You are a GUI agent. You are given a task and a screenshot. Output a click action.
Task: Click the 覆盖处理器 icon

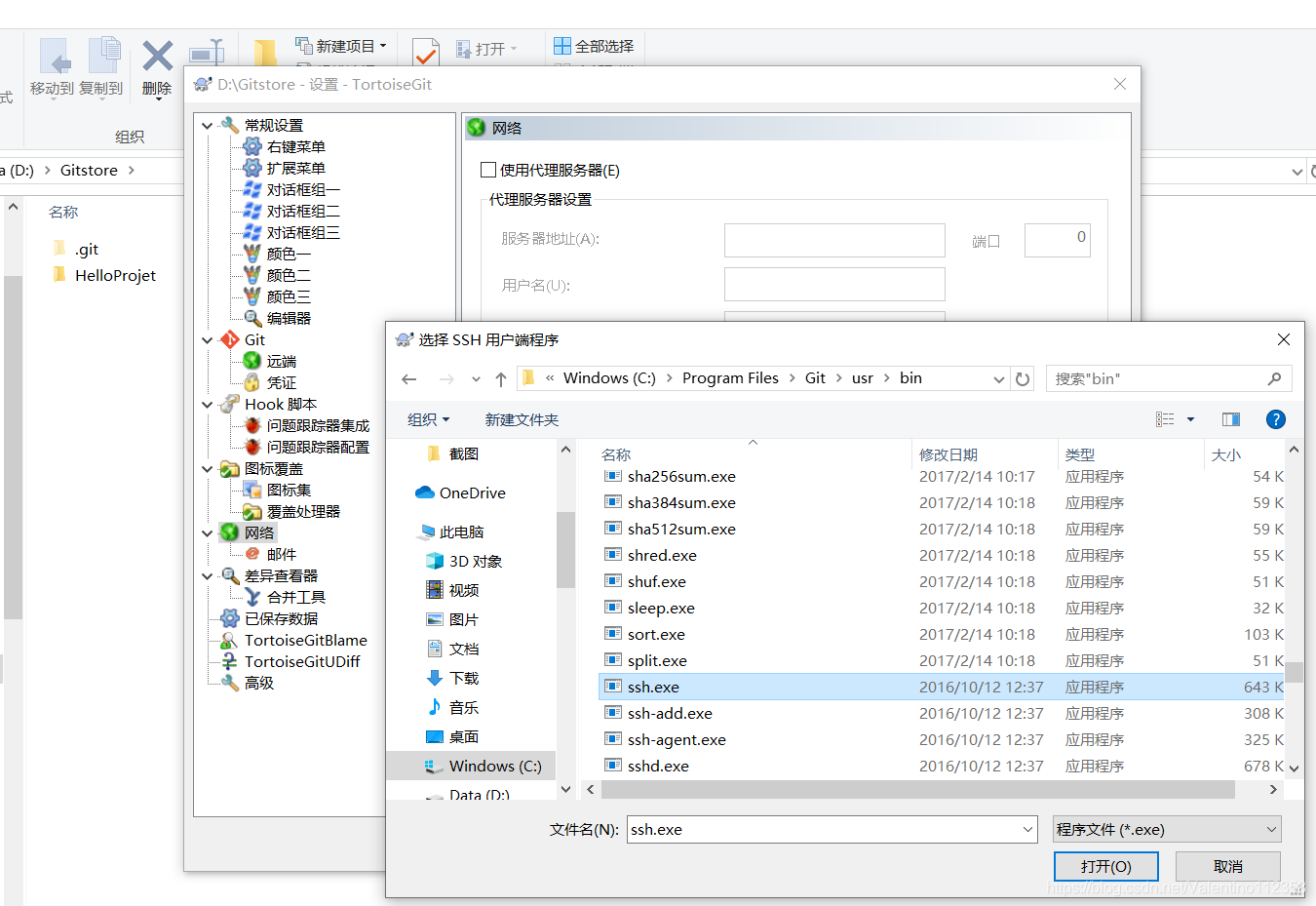[x=252, y=511]
